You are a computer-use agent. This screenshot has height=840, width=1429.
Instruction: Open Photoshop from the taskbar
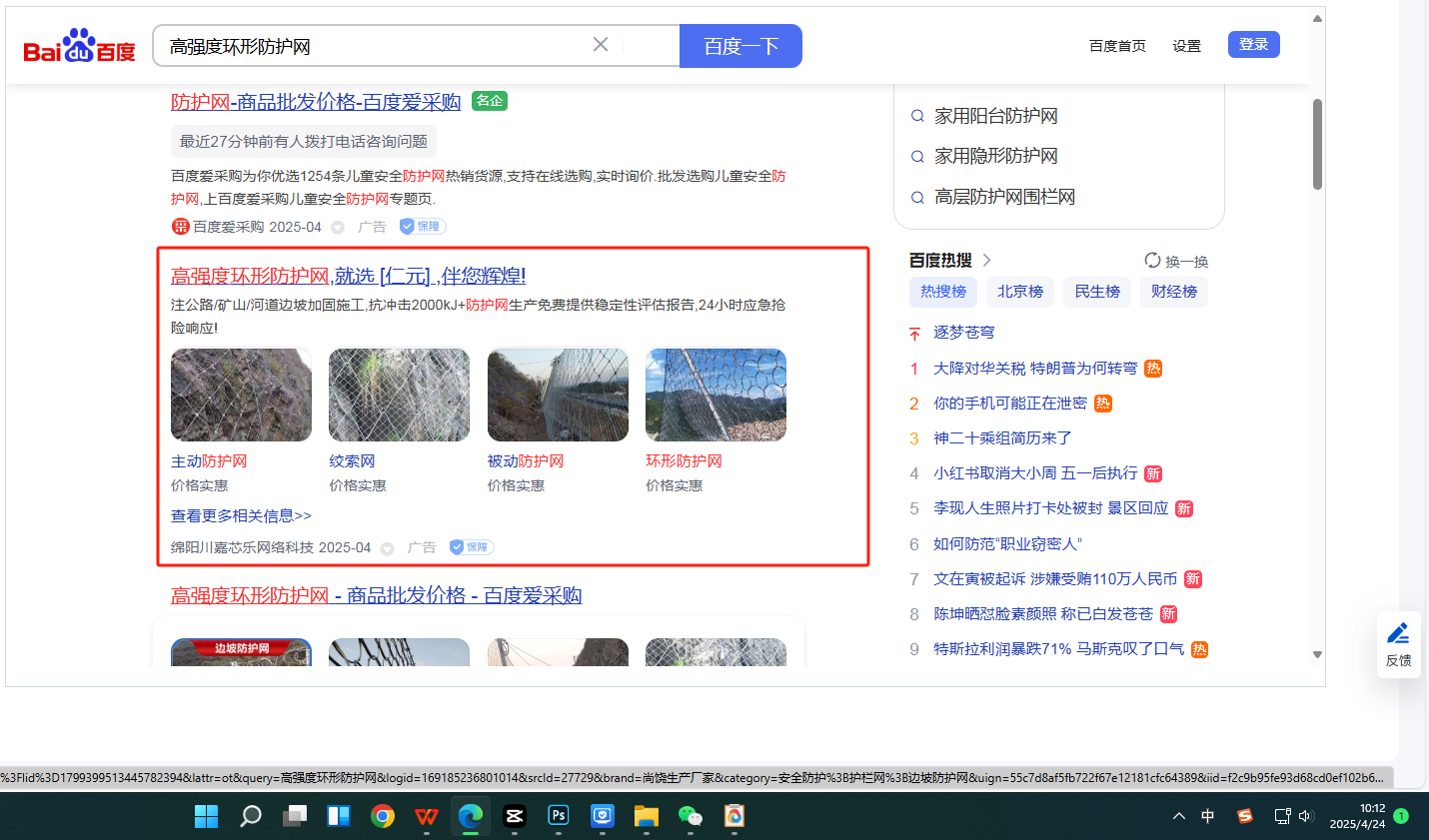tap(559, 816)
